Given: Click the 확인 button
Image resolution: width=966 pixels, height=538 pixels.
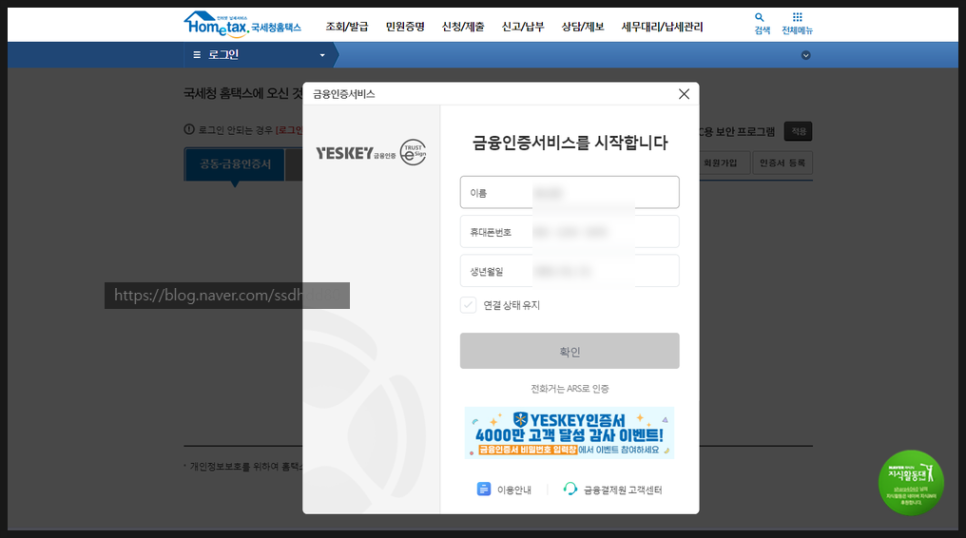Looking at the screenshot, I should tap(569, 351).
